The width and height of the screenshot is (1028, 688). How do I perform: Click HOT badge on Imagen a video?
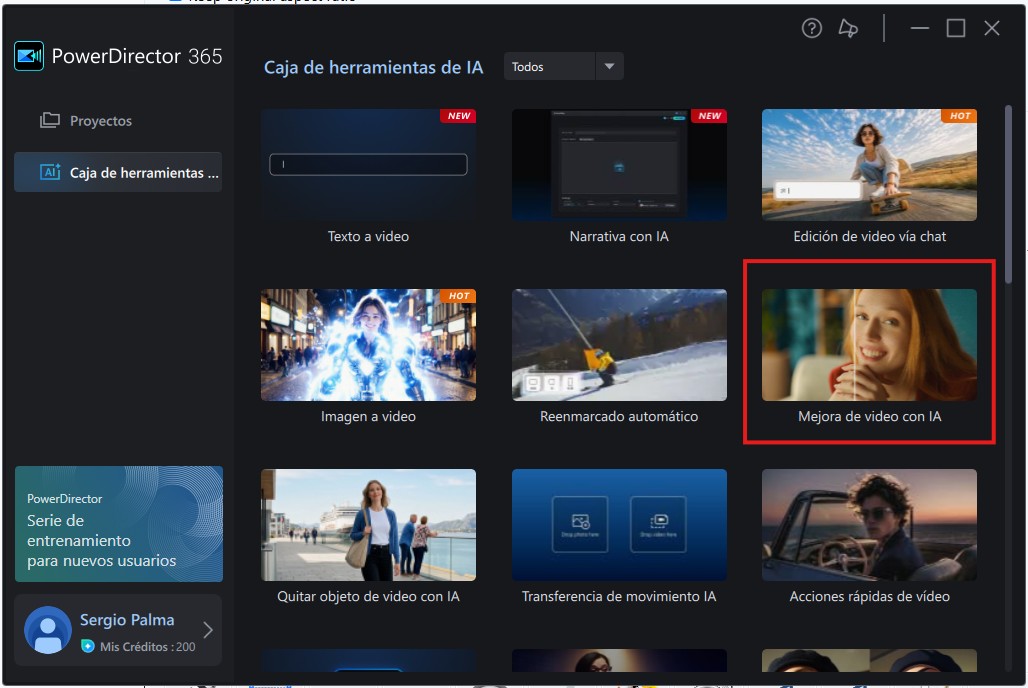(459, 296)
